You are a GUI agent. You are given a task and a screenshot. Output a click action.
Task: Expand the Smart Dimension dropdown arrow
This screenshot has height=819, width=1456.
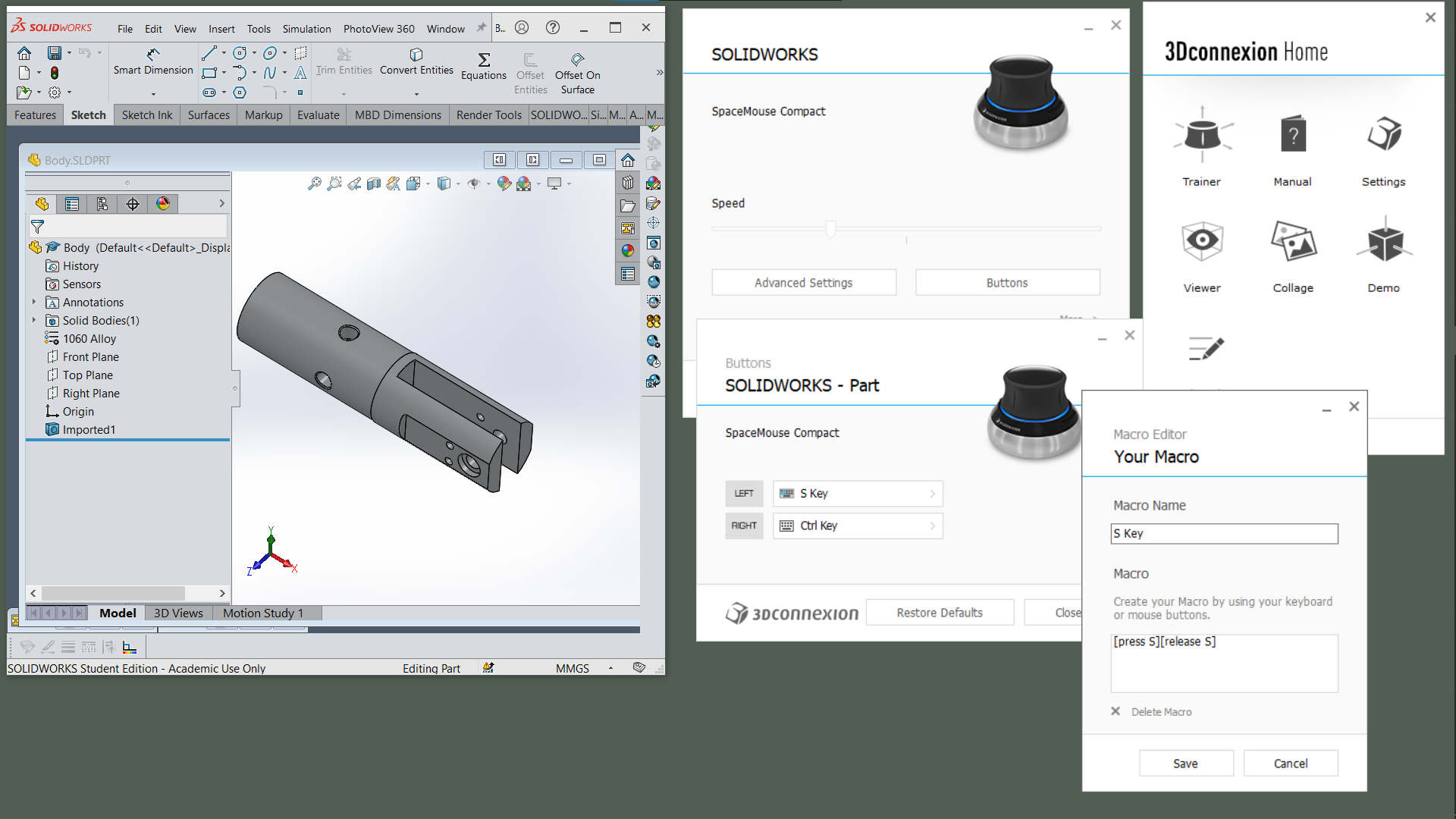click(153, 94)
